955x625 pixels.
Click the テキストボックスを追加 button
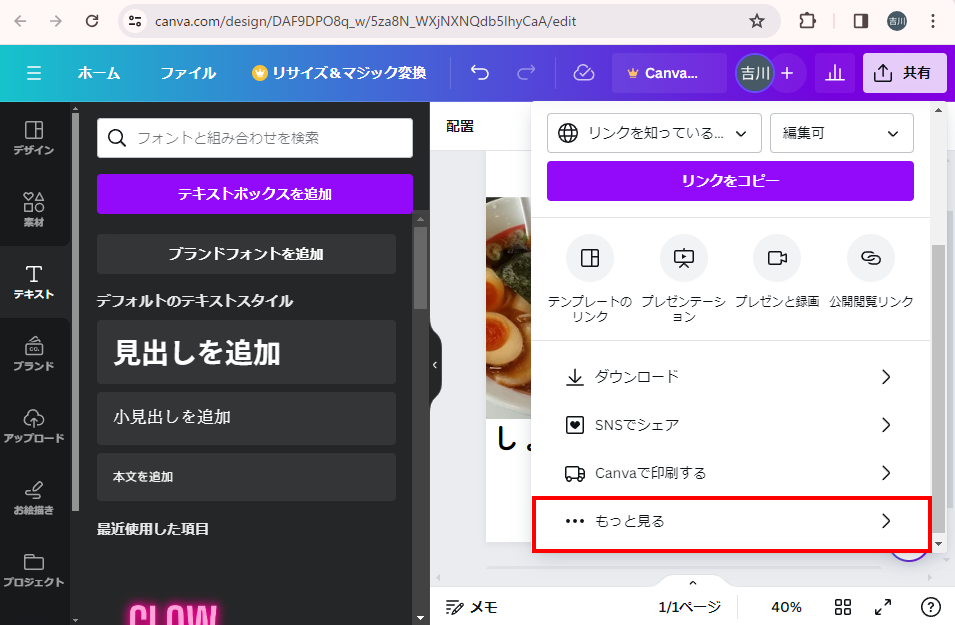point(254,194)
